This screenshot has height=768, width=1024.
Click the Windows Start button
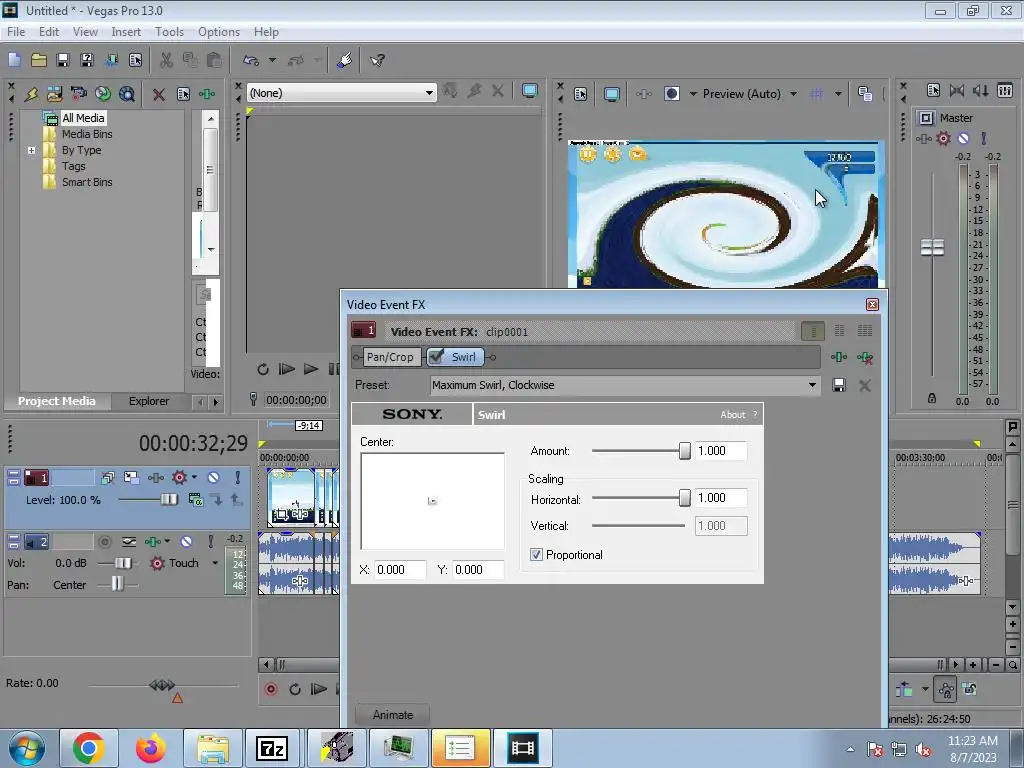[x=27, y=748]
